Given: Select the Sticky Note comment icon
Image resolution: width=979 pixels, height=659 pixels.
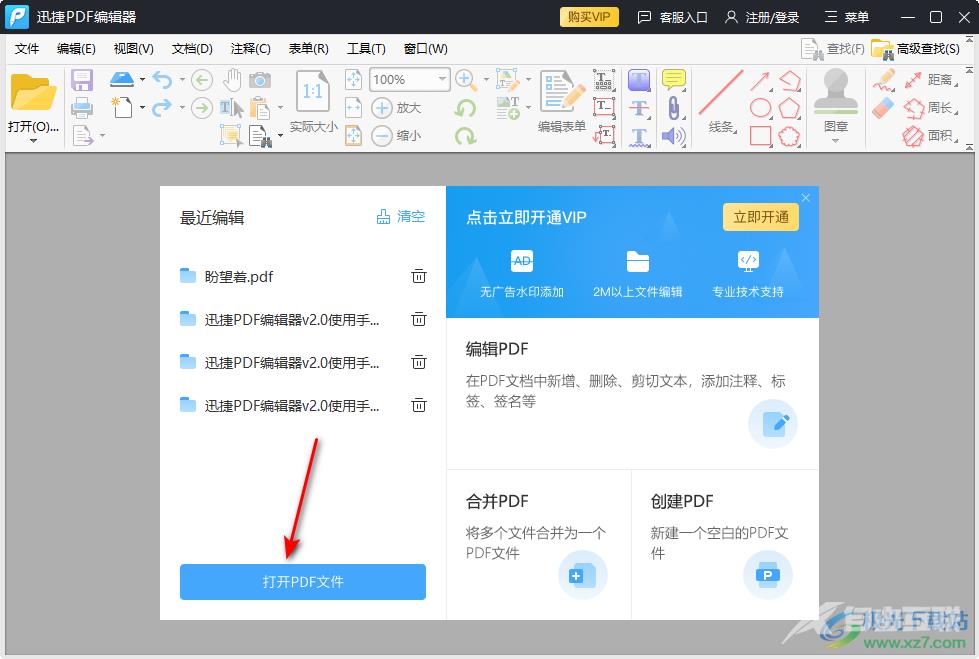Looking at the screenshot, I should point(674,79).
